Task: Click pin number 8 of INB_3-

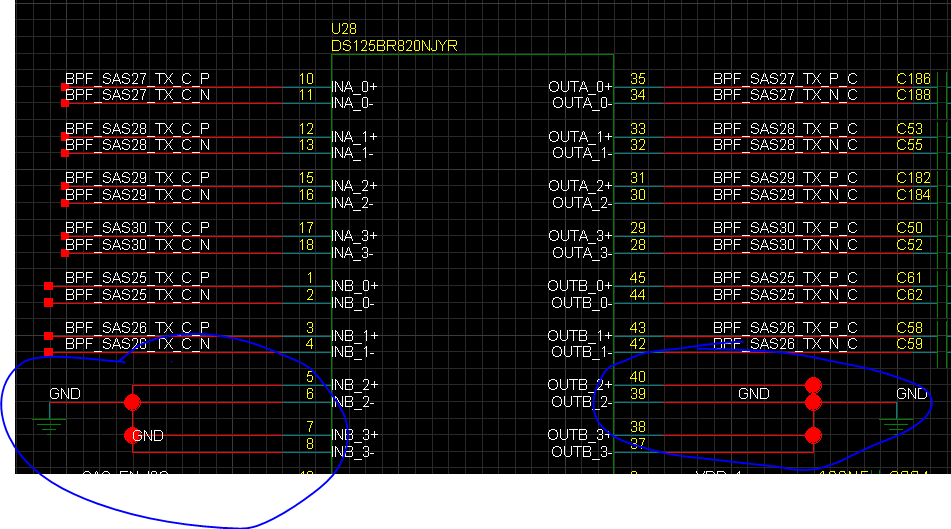Action: pos(310,443)
